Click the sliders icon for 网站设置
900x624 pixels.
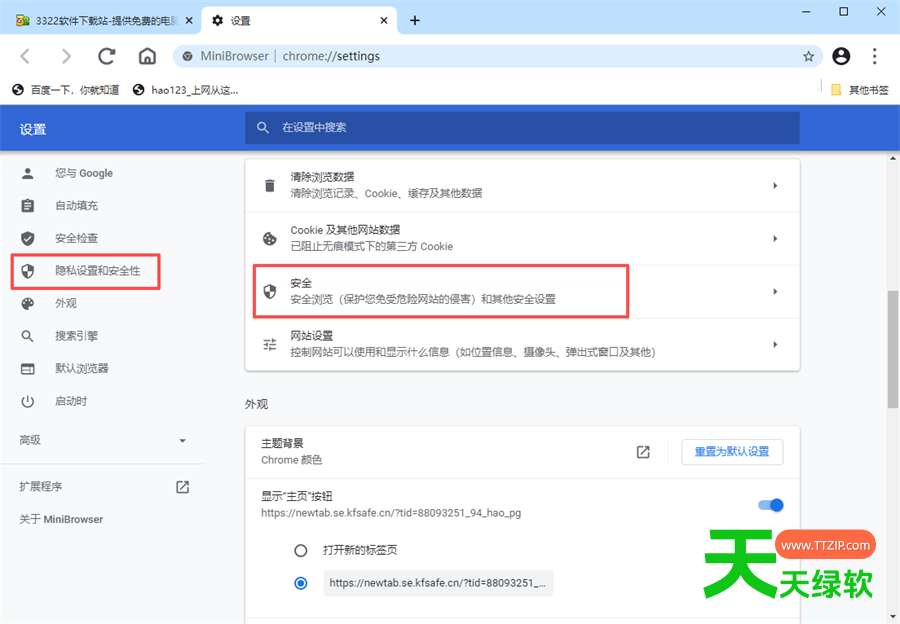270,344
